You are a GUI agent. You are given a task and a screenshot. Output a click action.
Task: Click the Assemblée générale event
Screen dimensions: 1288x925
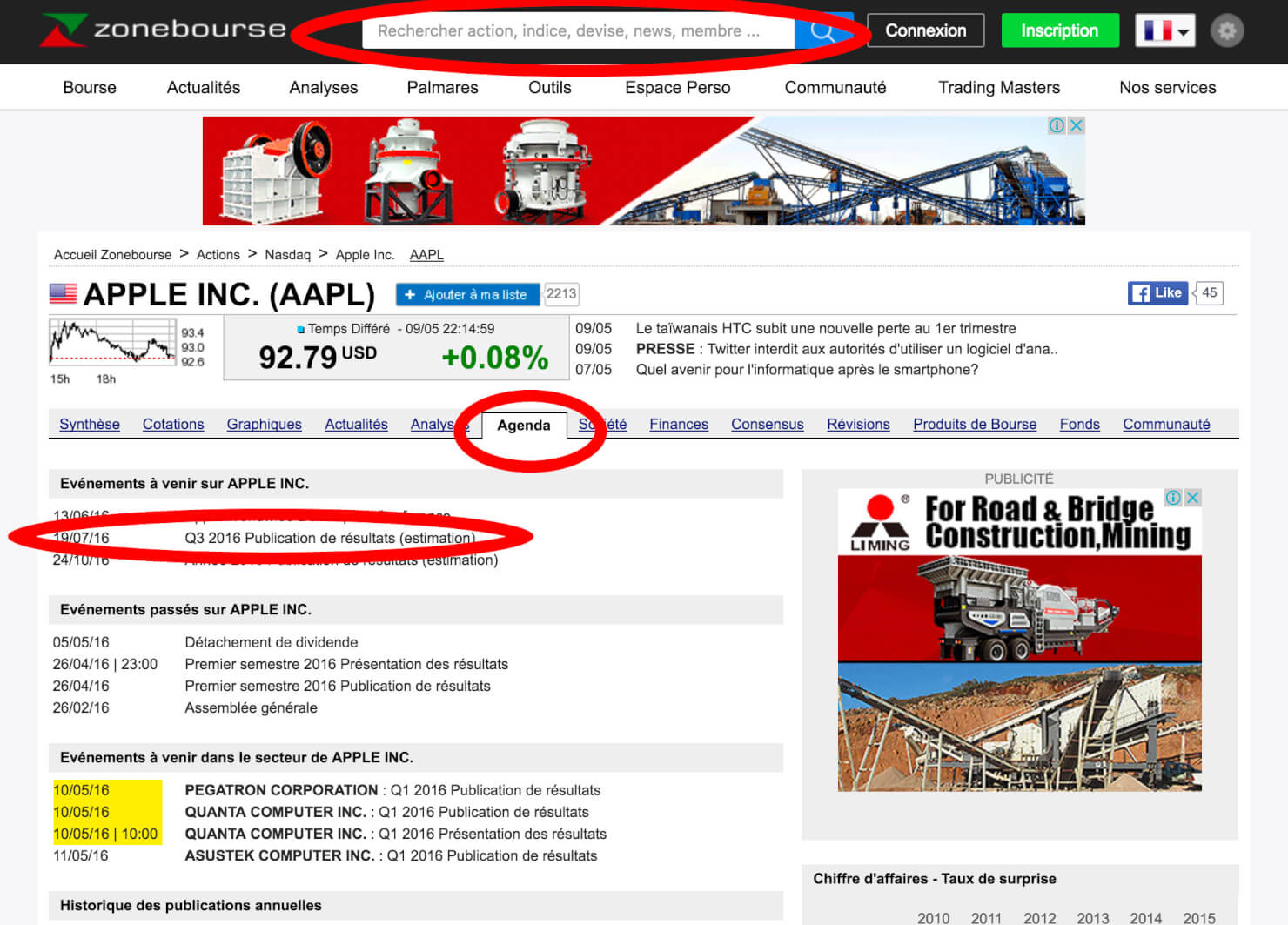click(x=252, y=707)
